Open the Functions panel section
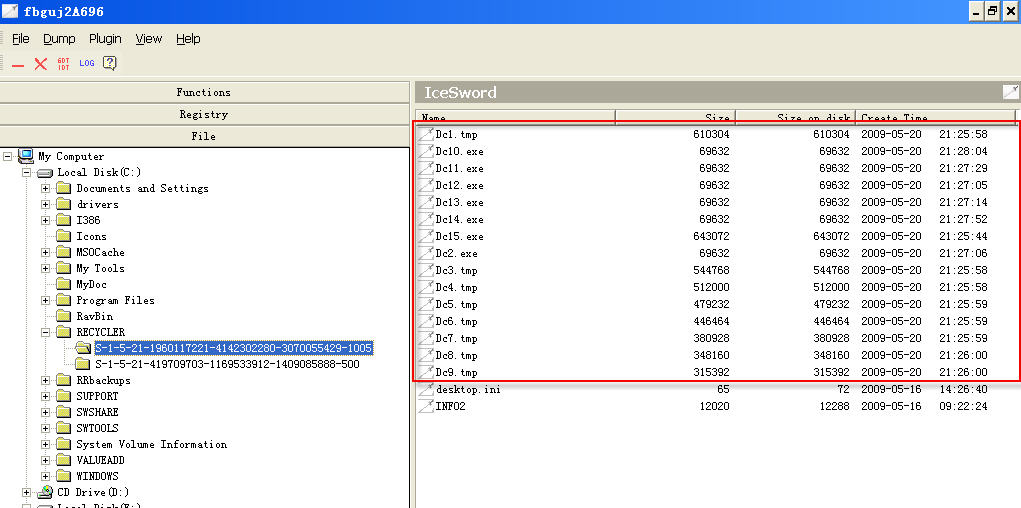 click(x=204, y=92)
